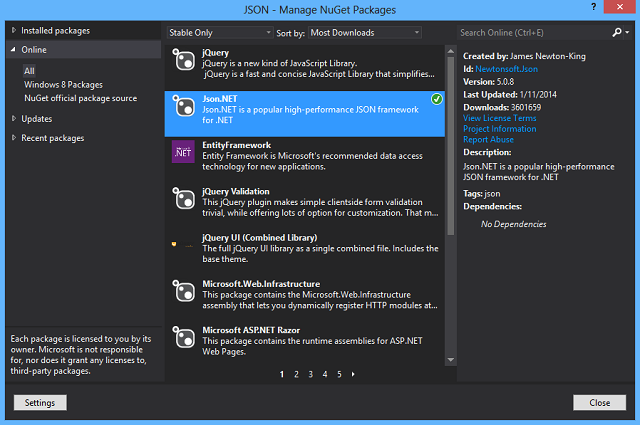
Task: Click the Tags json text
Action: pos(482,194)
